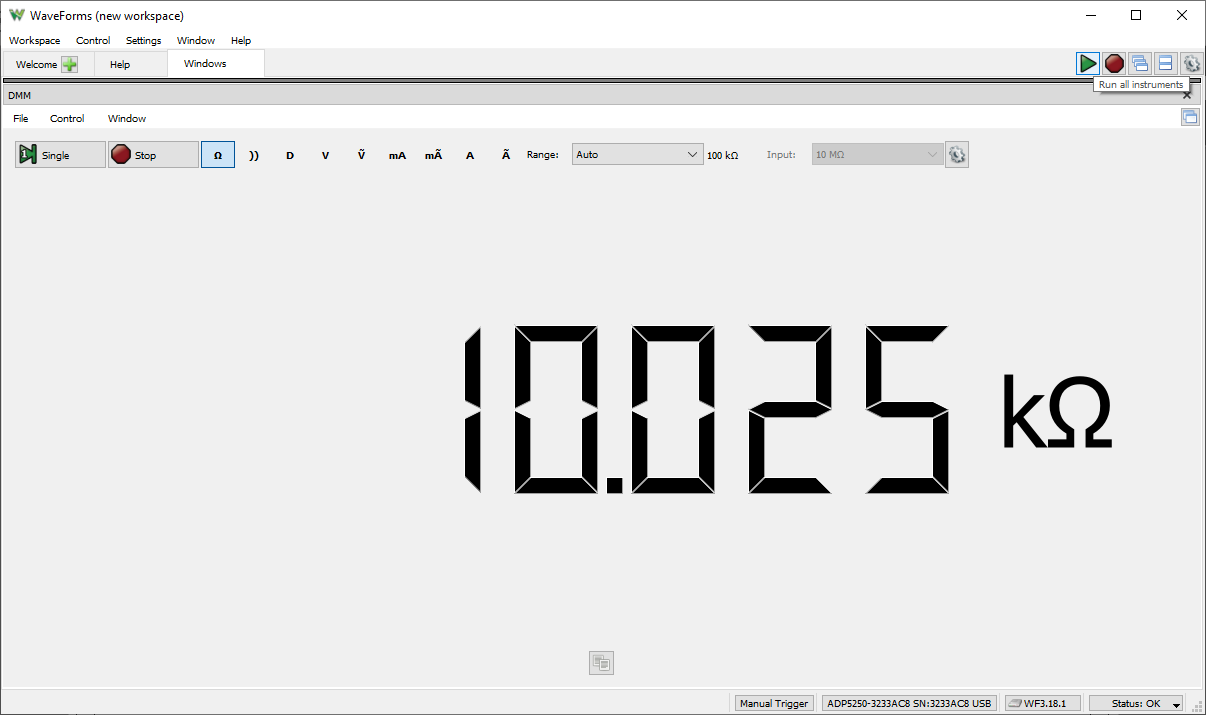Open the DMM panel's Control menu
This screenshot has height=715, width=1206.
pyautogui.click(x=67, y=118)
